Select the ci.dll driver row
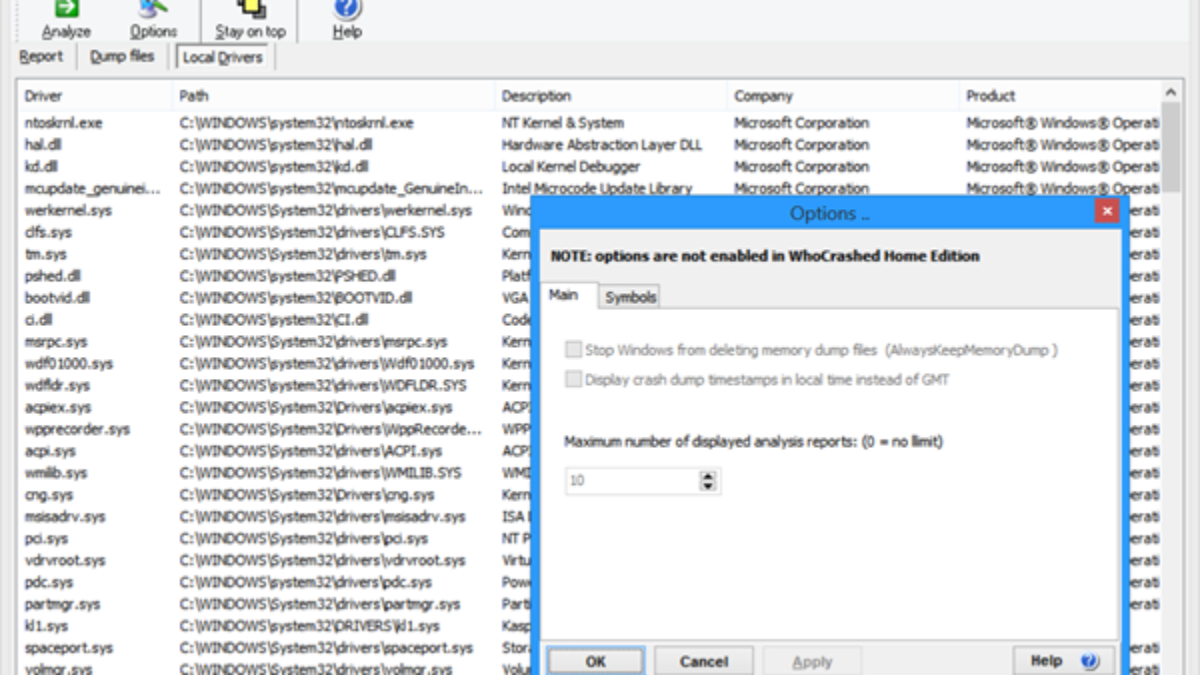This screenshot has width=1200, height=675. coord(275,320)
